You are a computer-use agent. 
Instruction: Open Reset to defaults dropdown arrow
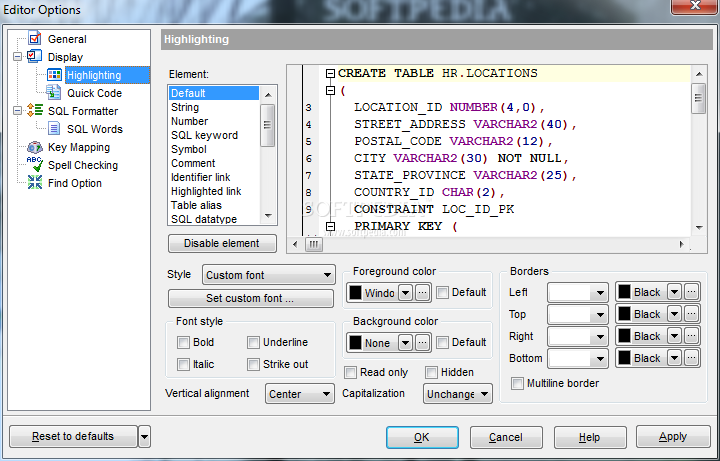click(144, 436)
